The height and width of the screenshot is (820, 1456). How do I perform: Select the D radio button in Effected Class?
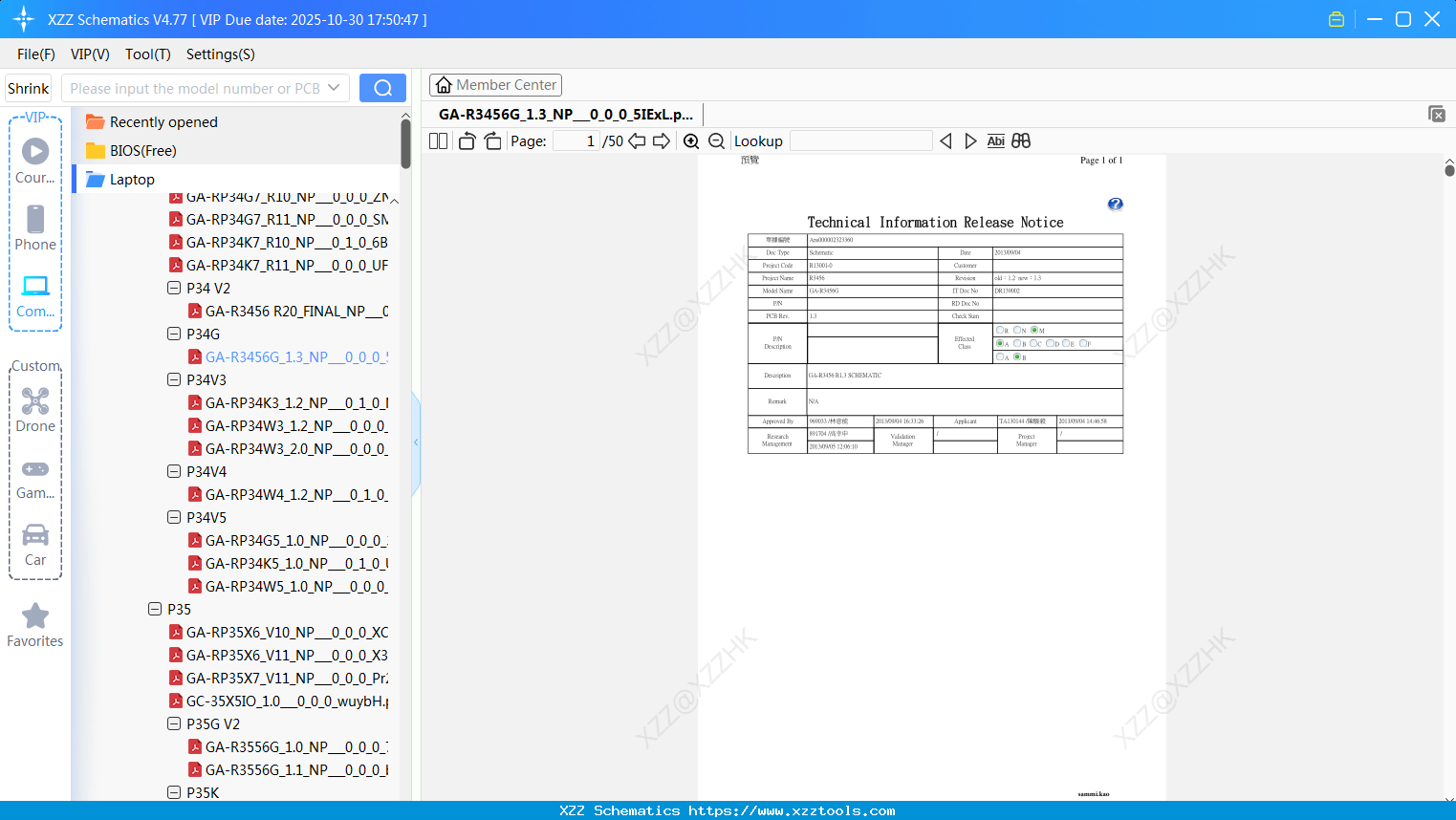point(1050,343)
